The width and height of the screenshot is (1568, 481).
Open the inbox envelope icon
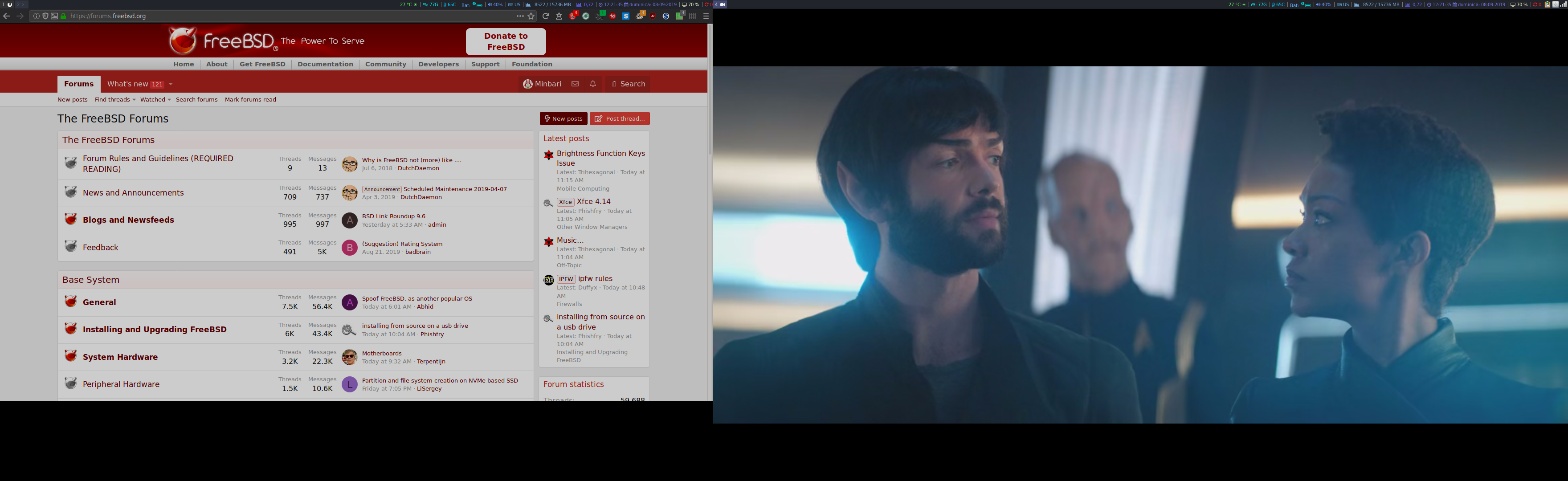pyautogui.click(x=575, y=84)
